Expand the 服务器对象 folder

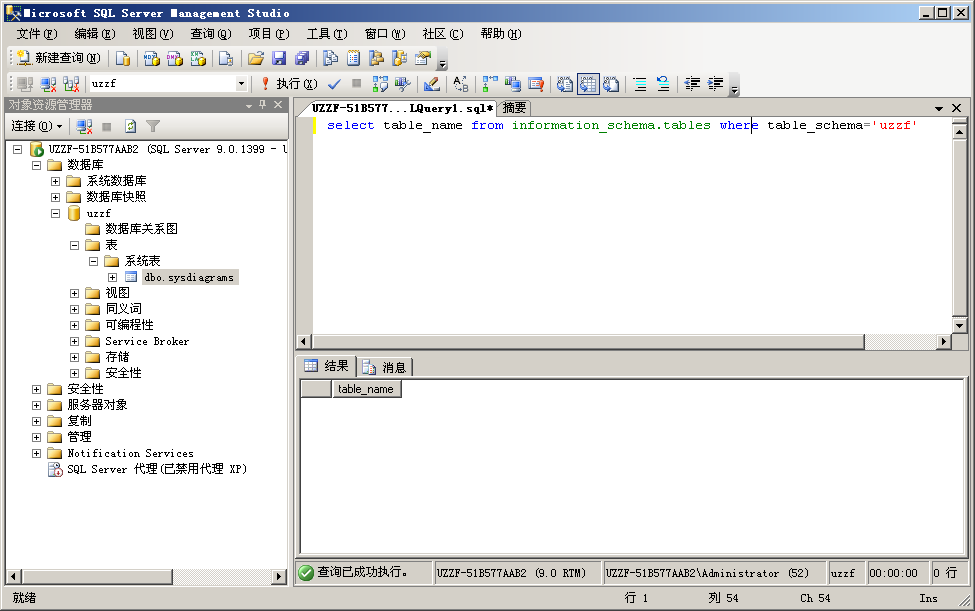(37, 406)
